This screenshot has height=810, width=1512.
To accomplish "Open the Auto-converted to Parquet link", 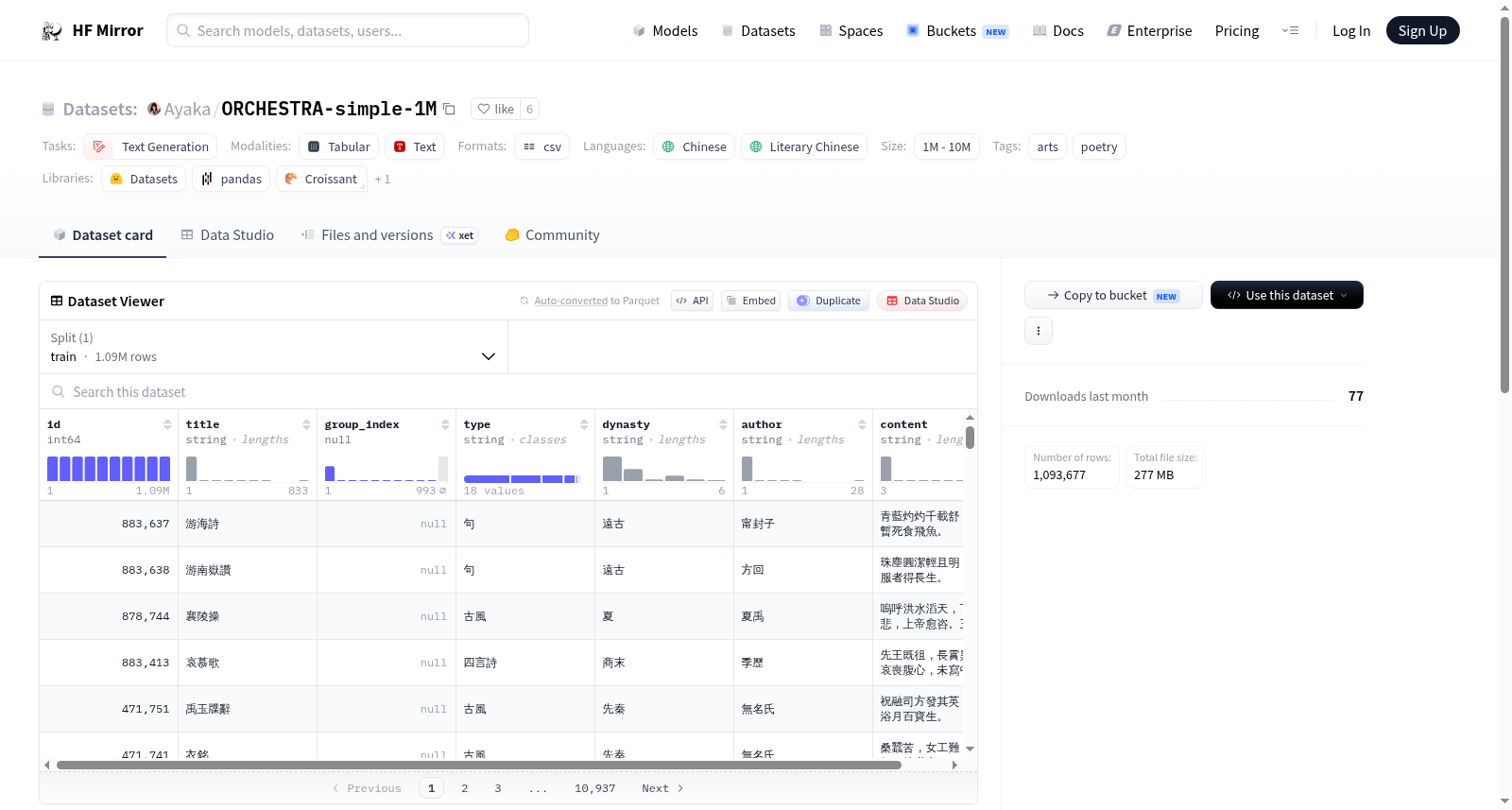I will [571, 302].
